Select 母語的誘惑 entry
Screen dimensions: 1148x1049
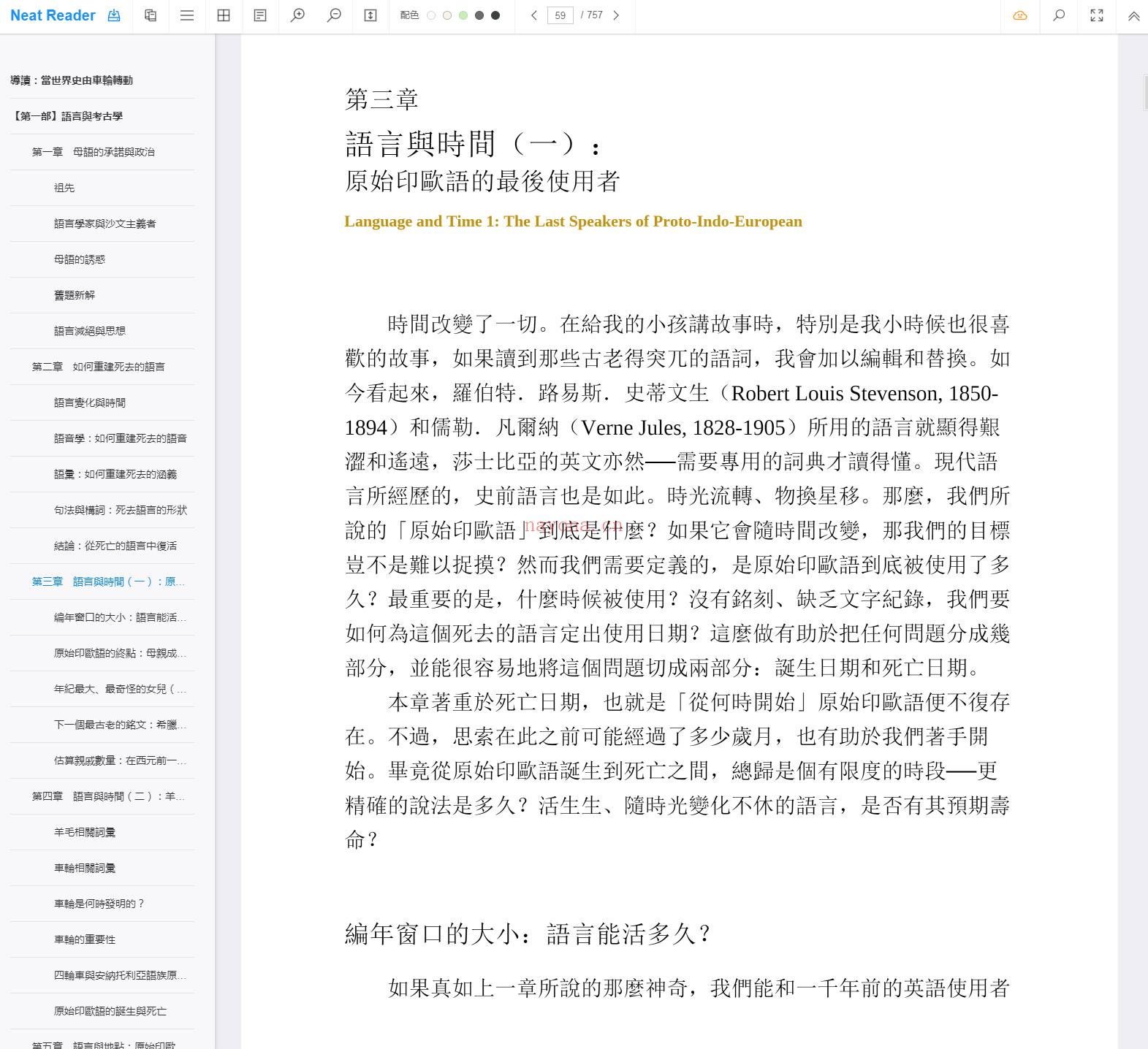pyautogui.click(x=80, y=259)
